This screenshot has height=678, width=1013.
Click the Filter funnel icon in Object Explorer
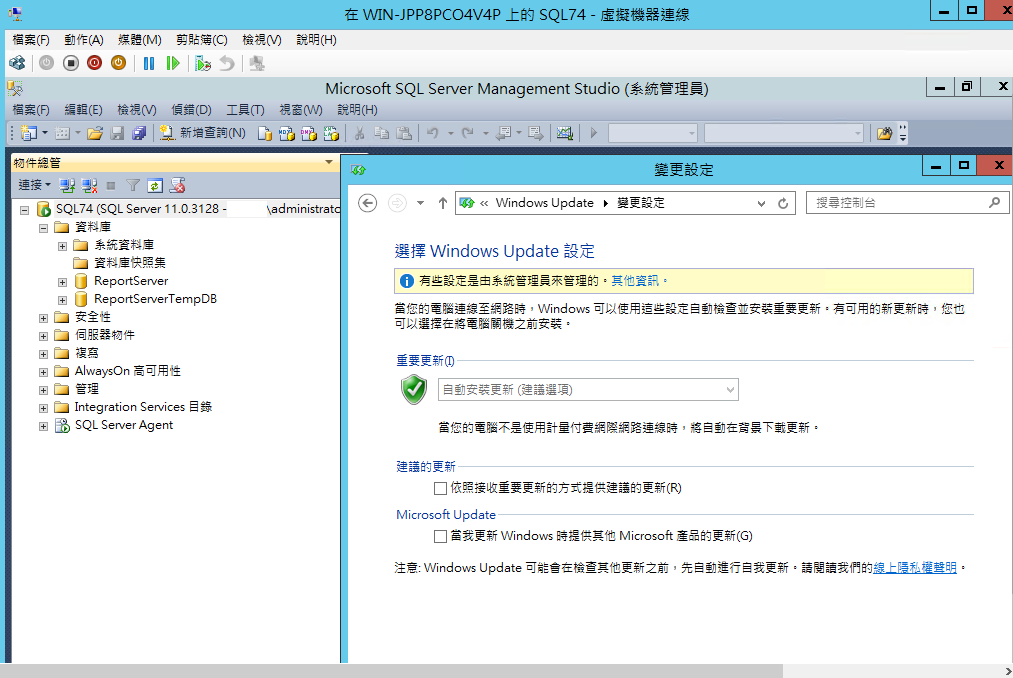(x=132, y=186)
